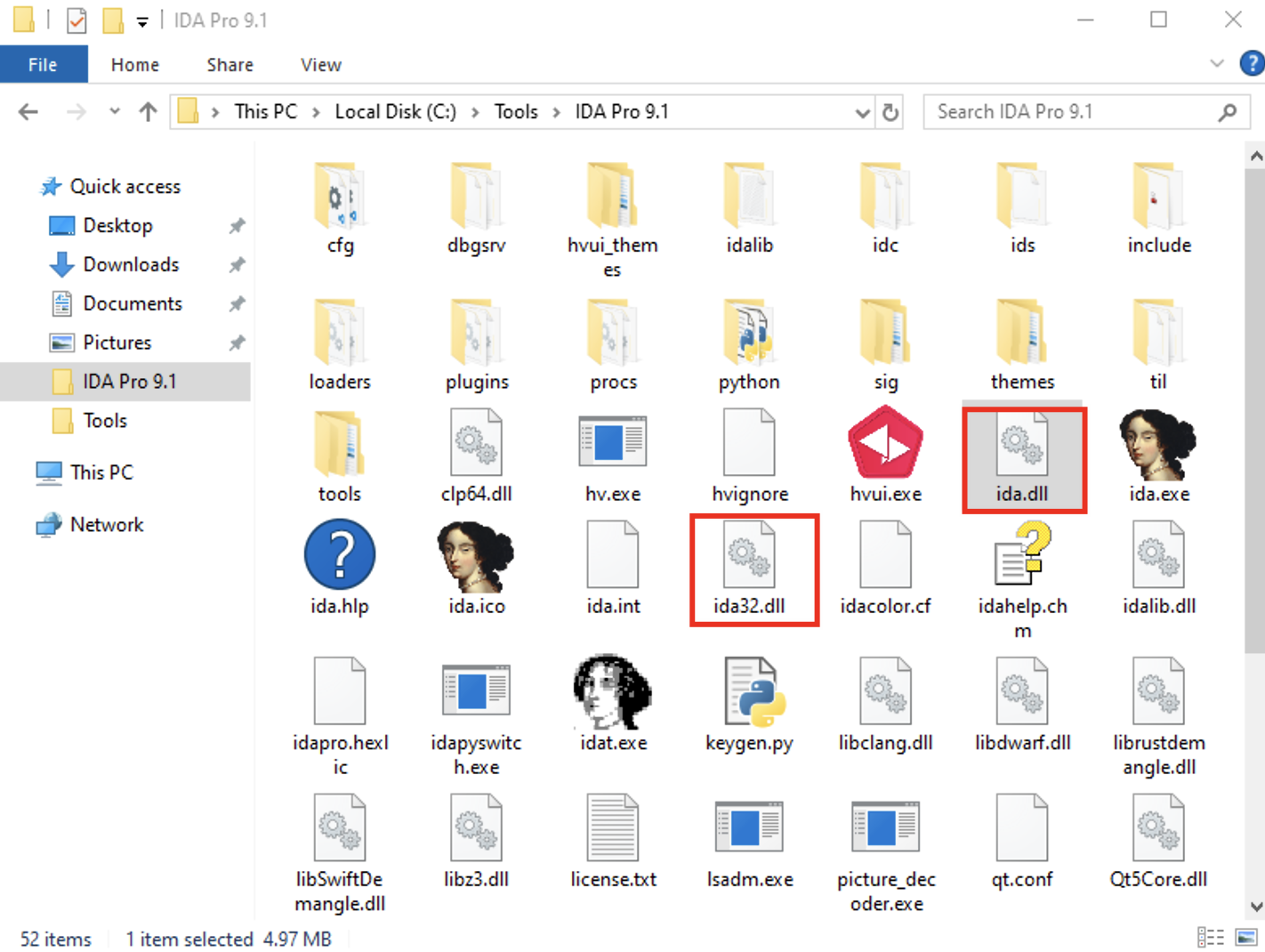Open the plugins folder
Screen dimensions: 1265x952
click(477, 345)
